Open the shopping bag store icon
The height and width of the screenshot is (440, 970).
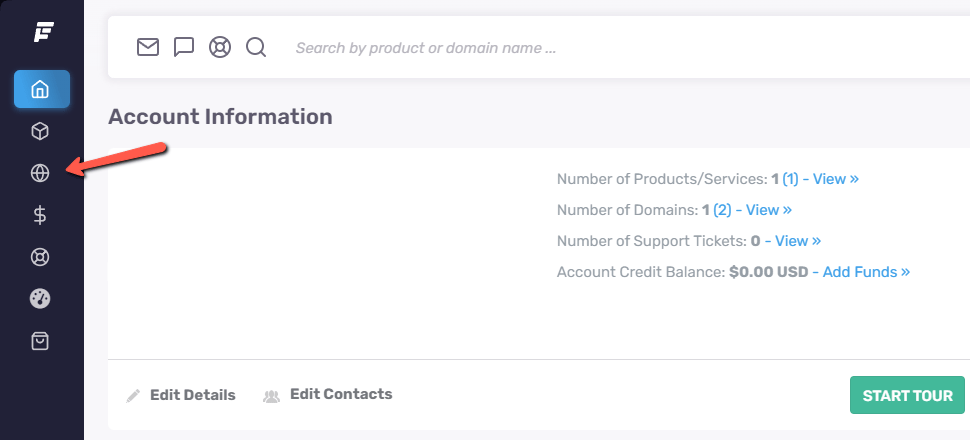coord(40,341)
